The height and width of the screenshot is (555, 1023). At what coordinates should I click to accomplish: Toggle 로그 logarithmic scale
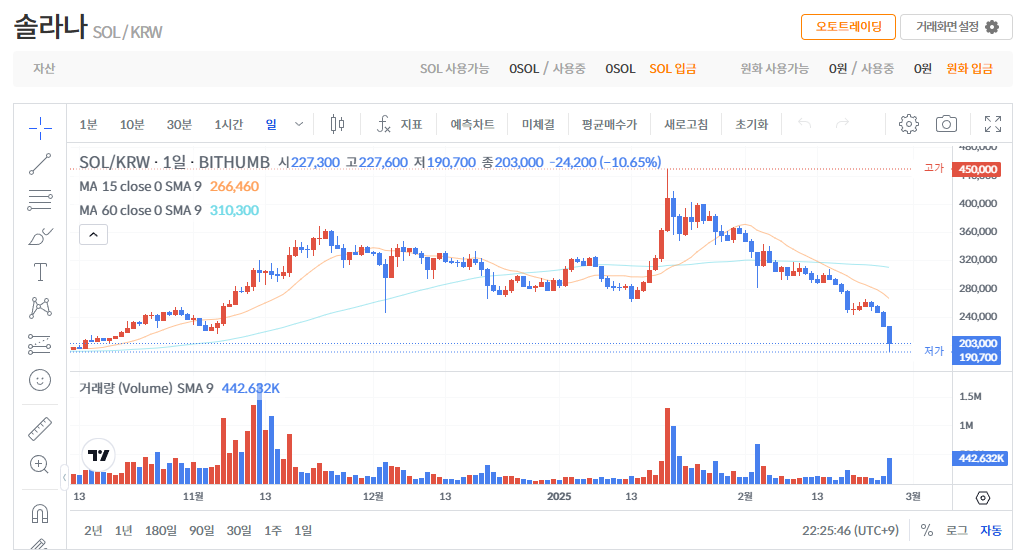[x=956, y=530]
